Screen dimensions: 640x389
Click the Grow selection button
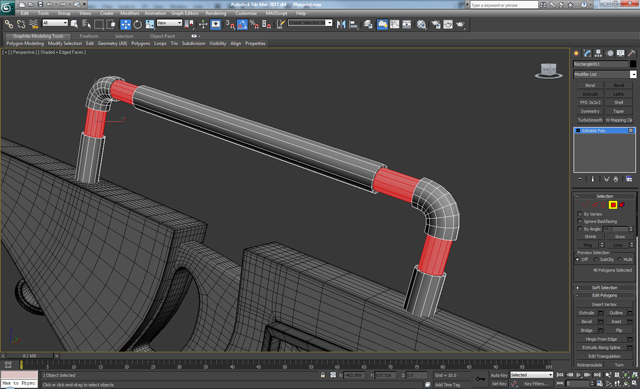(620, 237)
